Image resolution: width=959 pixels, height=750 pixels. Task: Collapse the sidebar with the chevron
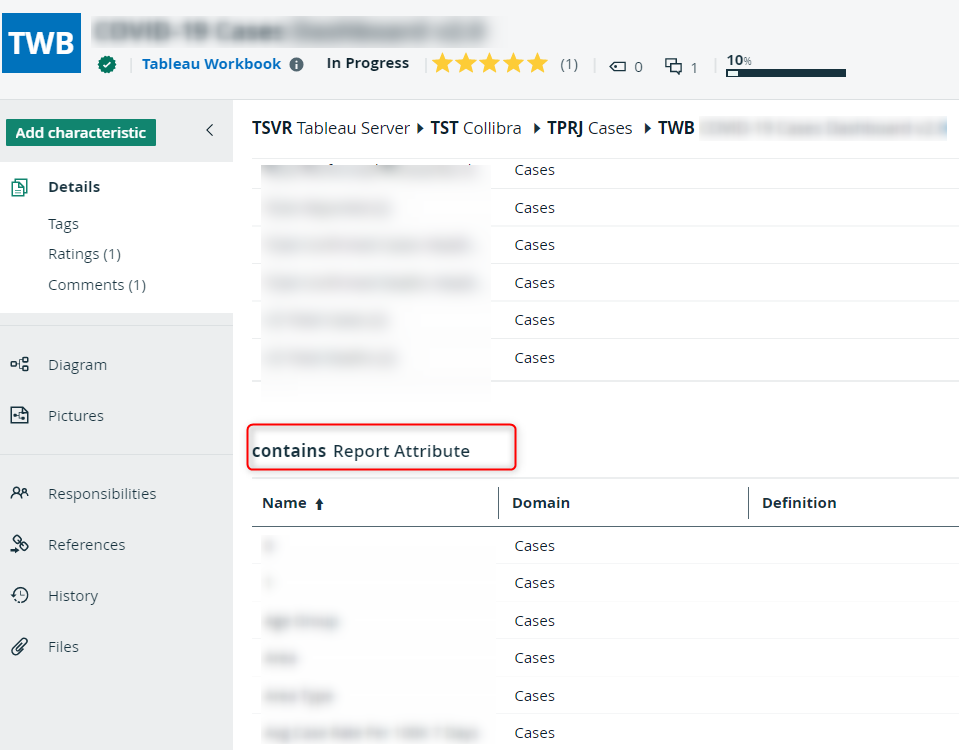210,130
